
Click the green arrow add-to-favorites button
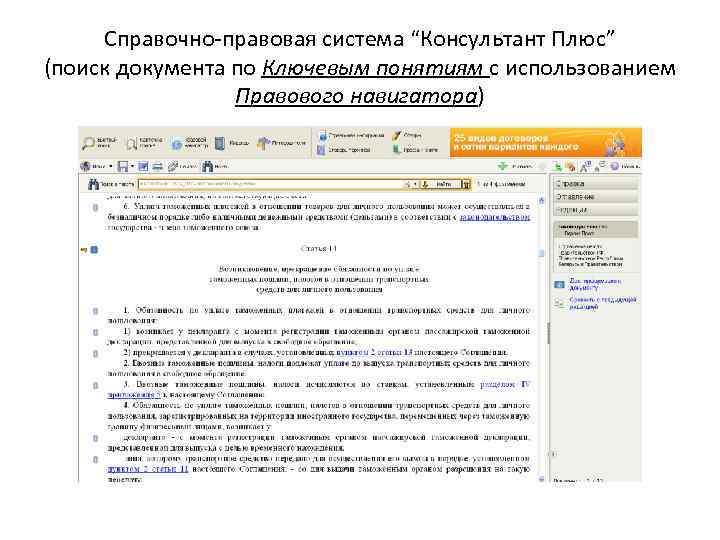(502, 166)
